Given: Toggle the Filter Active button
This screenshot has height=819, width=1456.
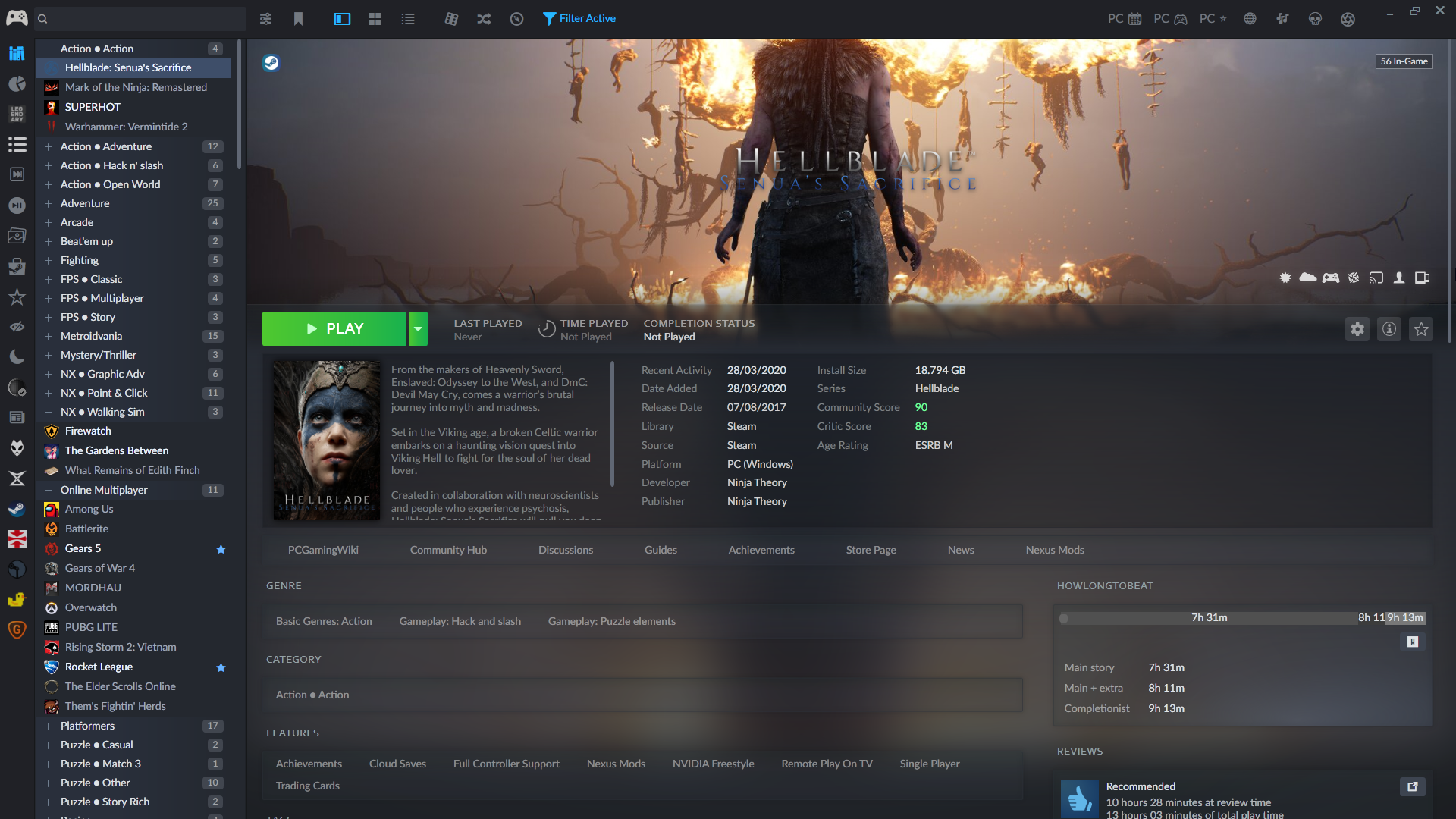Looking at the screenshot, I should tap(579, 19).
